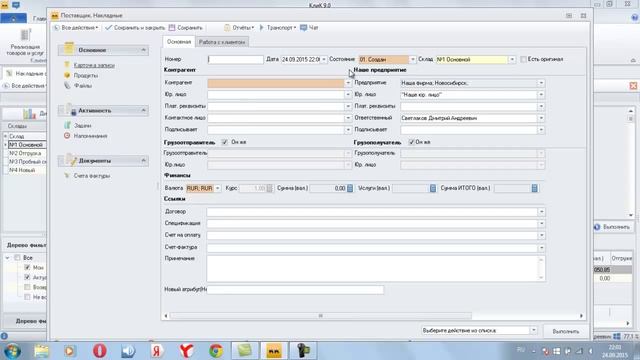This screenshot has width=640, height=360.
Task: Open the "Отчёты" dropdown
Action: pos(239,28)
